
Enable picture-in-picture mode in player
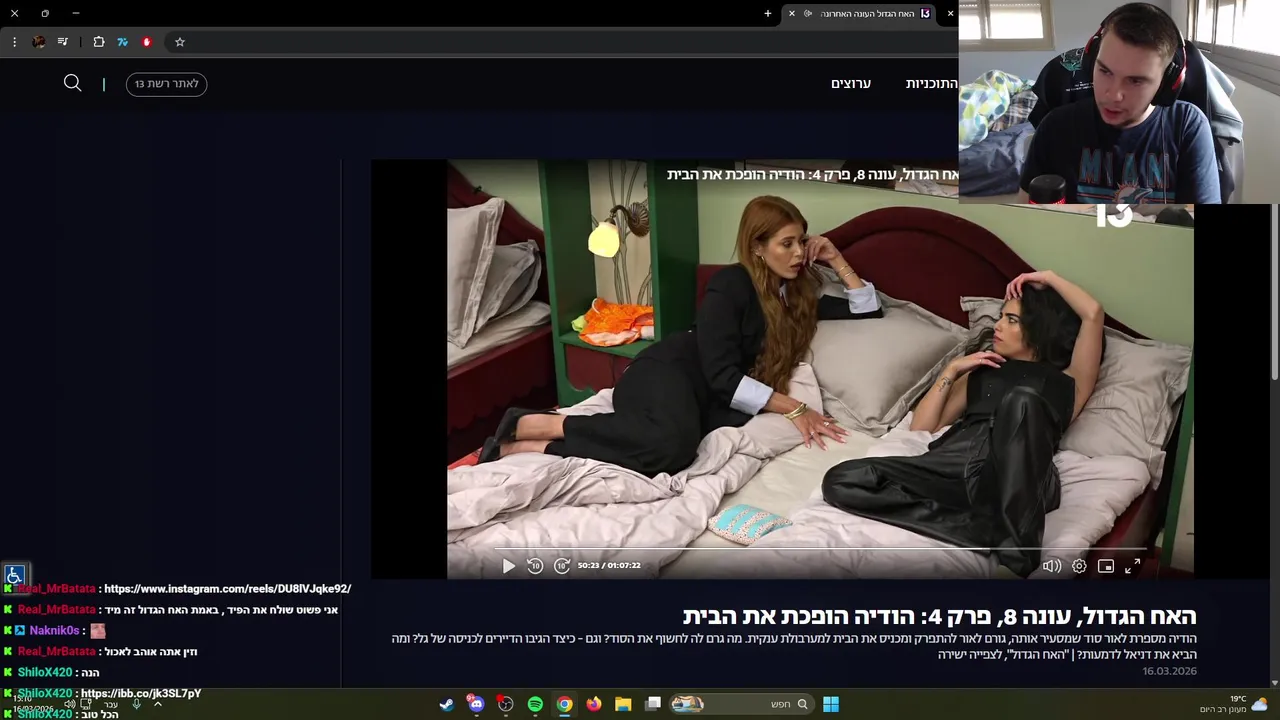click(x=1106, y=566)
